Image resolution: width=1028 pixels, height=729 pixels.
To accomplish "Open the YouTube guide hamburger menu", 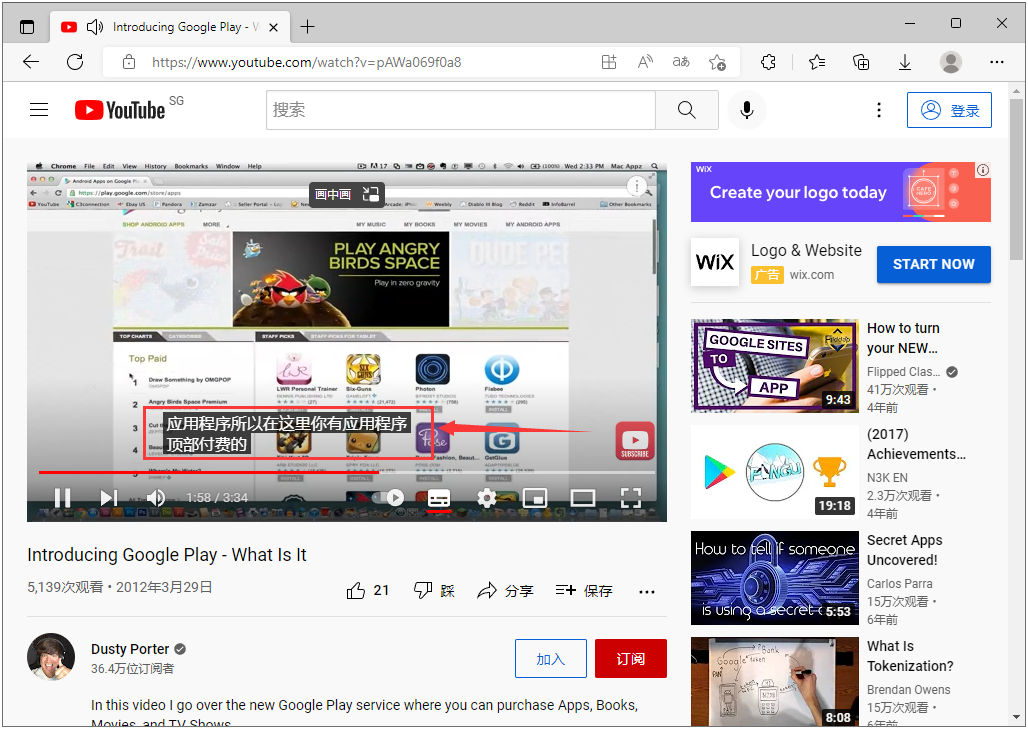I will (x=39, y=109).
